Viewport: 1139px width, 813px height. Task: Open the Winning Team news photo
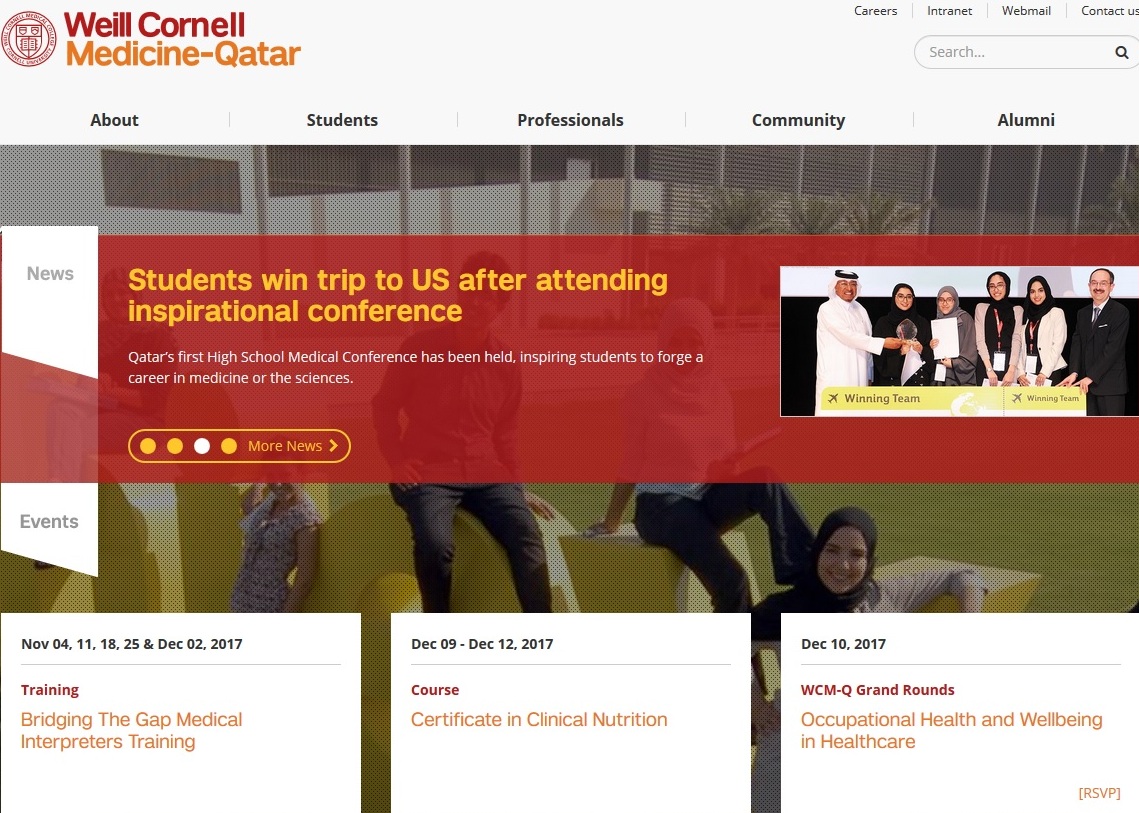[959, 341]
